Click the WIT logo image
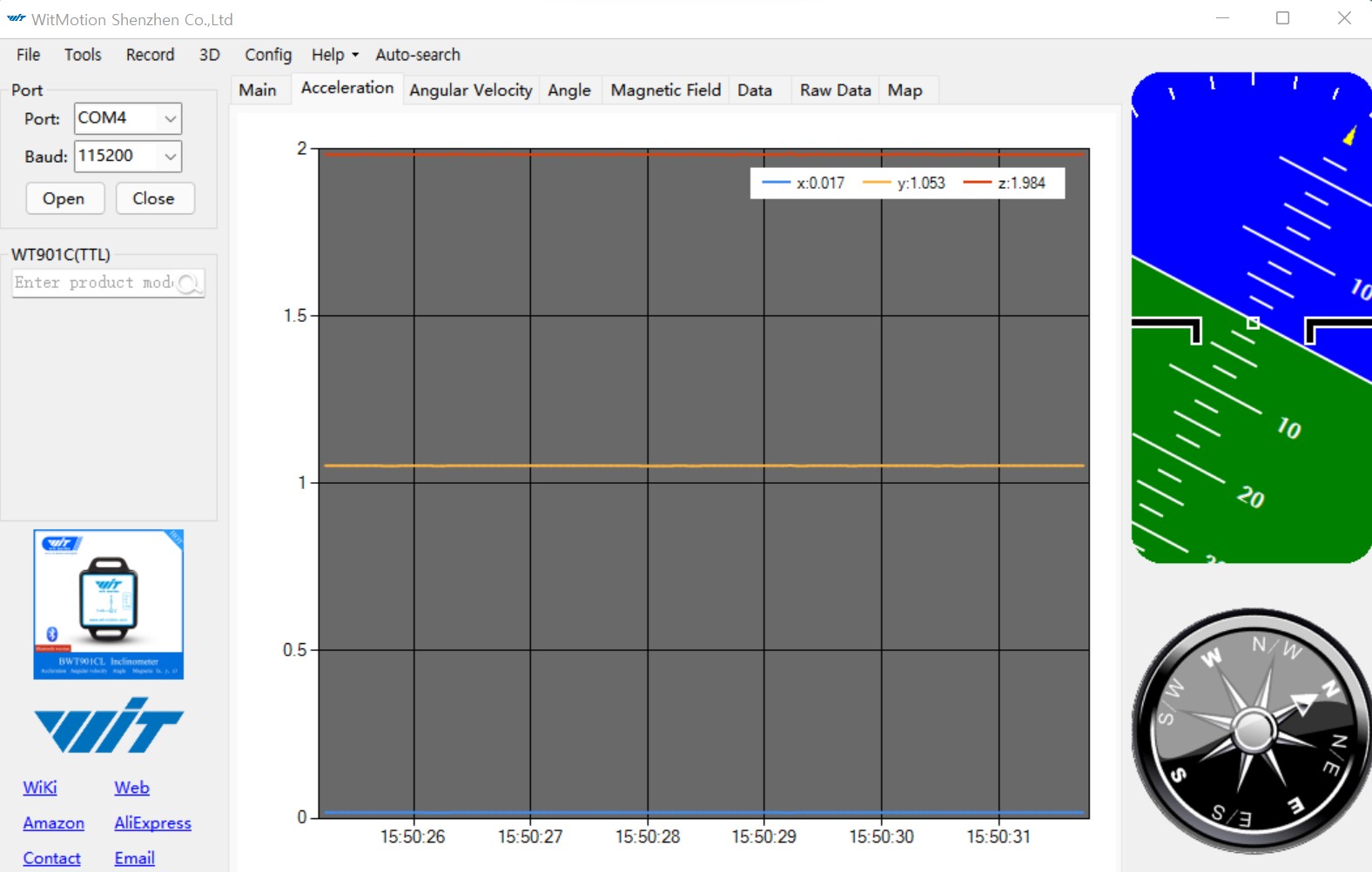Image resolution: width=1372 pixels, height=872 pixels. pyautogui.click(x=109, y=725)
